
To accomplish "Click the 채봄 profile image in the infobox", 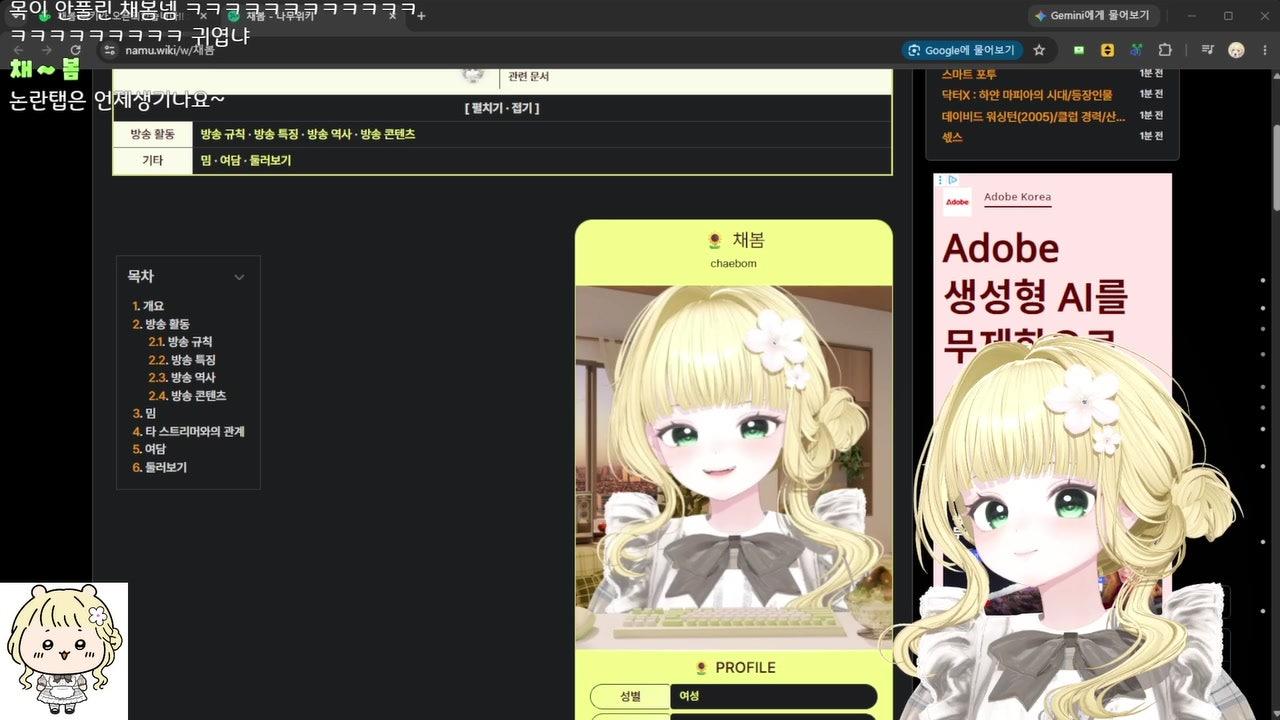I will (734, 467).
